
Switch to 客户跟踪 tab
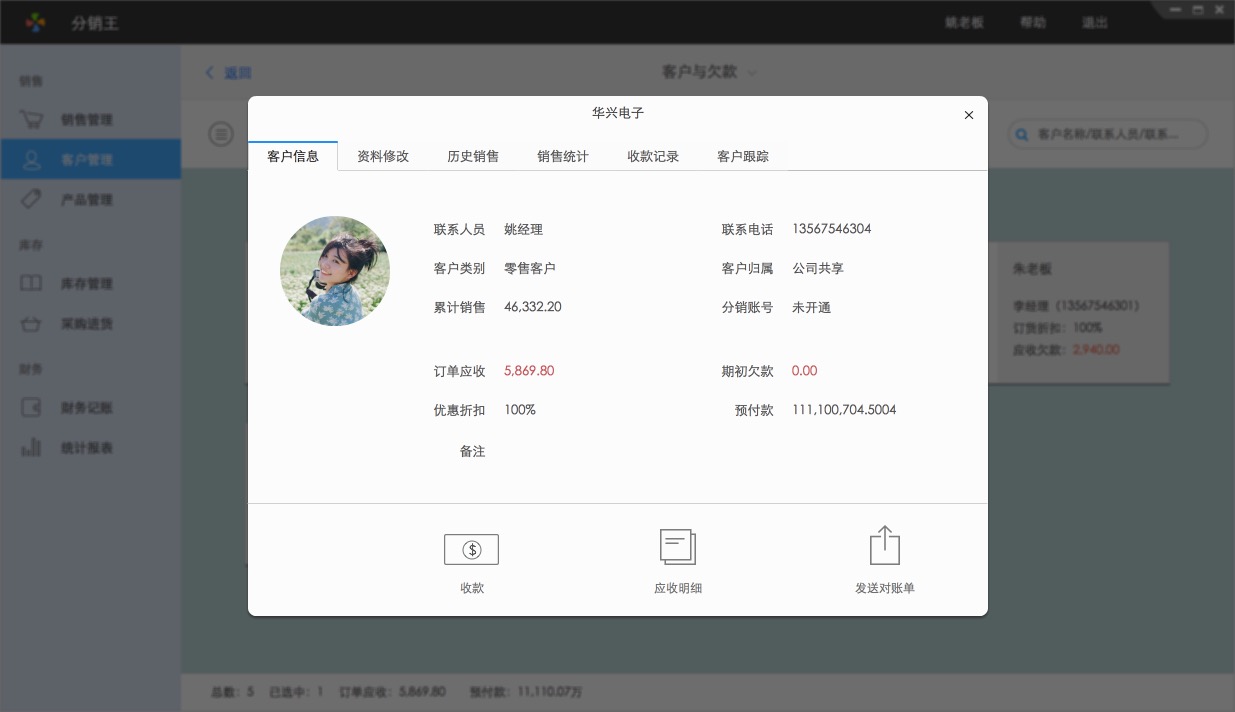(743, 157)
